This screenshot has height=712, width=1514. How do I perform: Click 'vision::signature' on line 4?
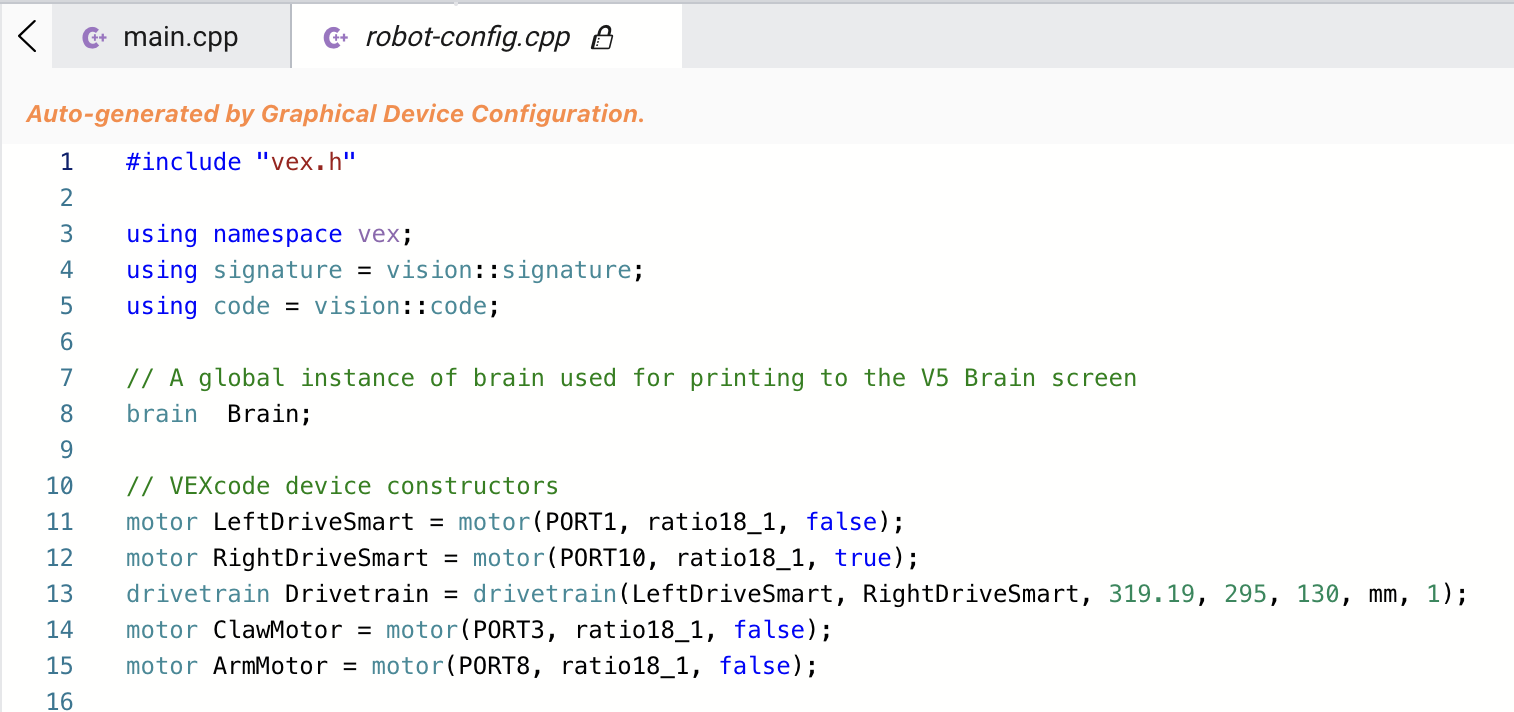tap(509, 270)
